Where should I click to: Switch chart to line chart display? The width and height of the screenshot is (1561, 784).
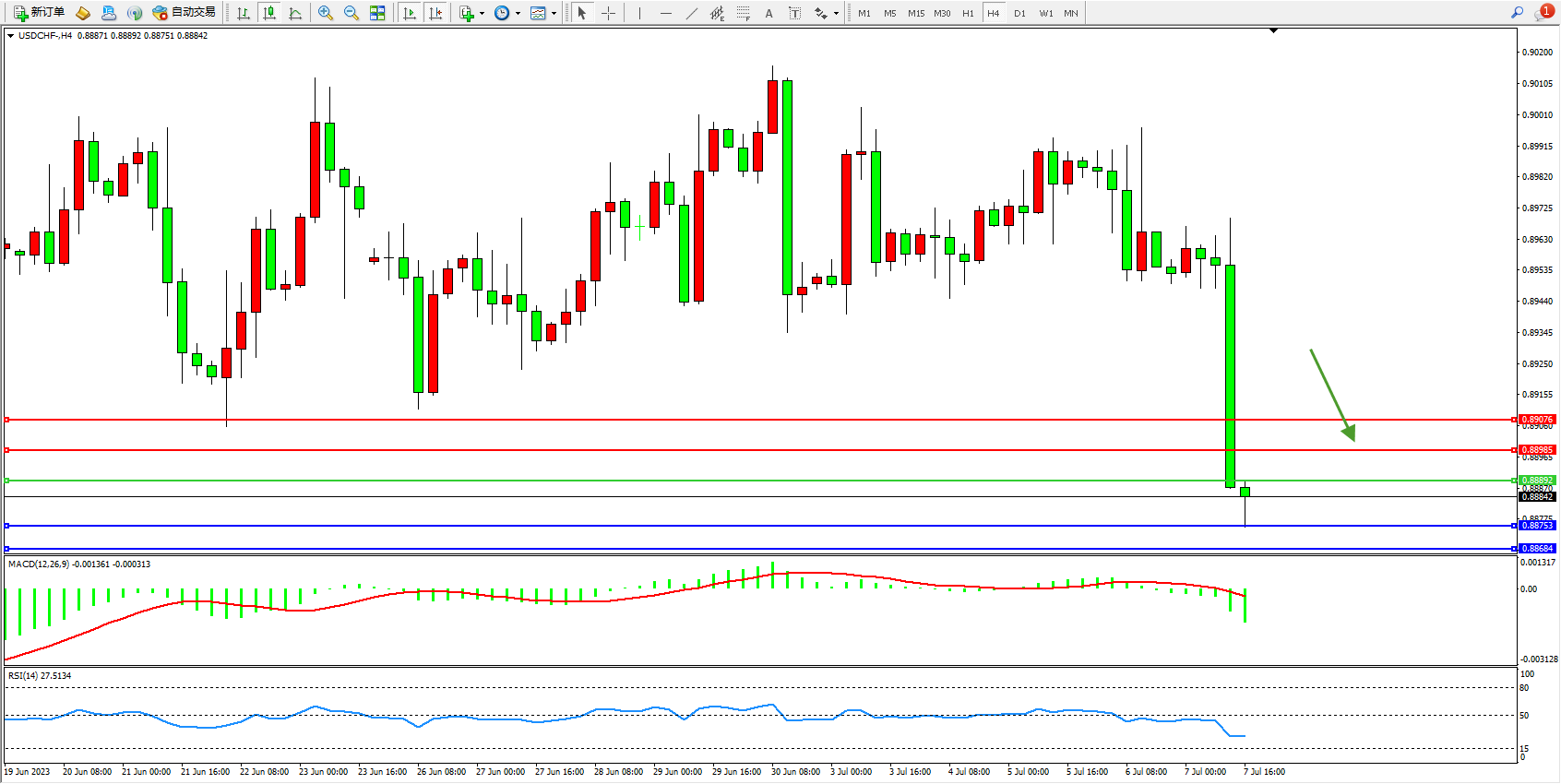[295, 13]
